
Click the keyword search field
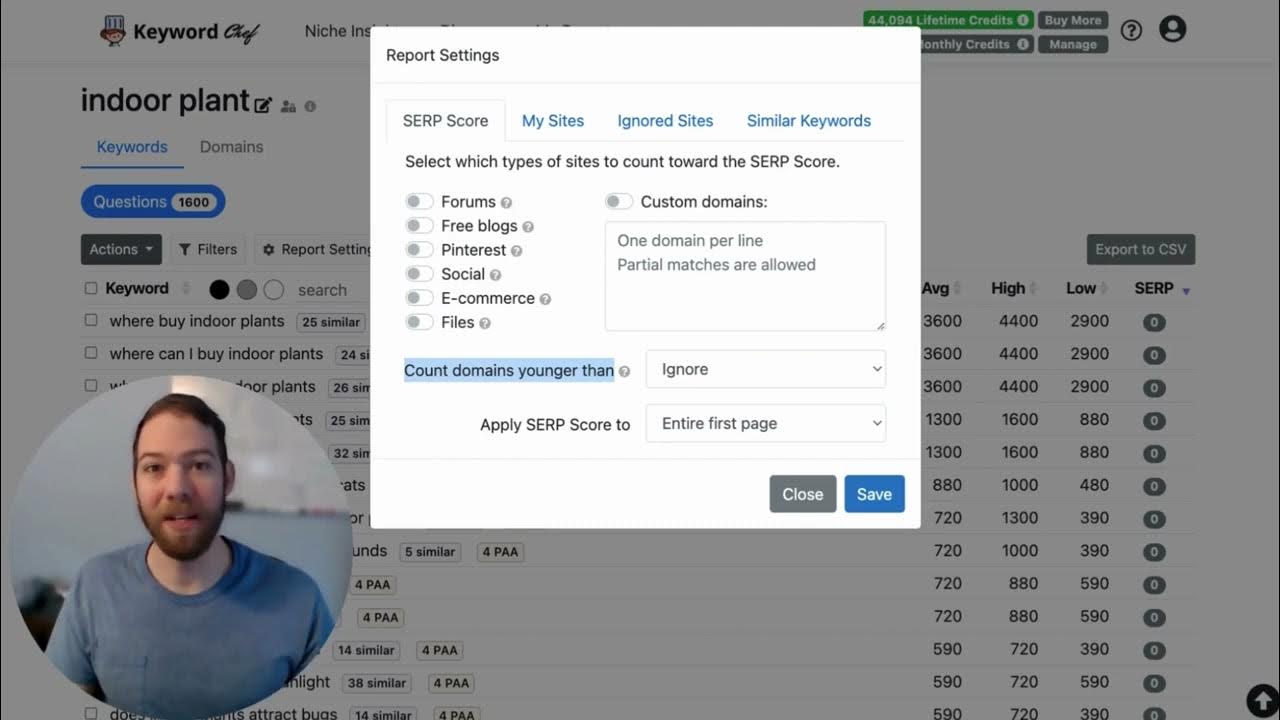coord(330,290)
